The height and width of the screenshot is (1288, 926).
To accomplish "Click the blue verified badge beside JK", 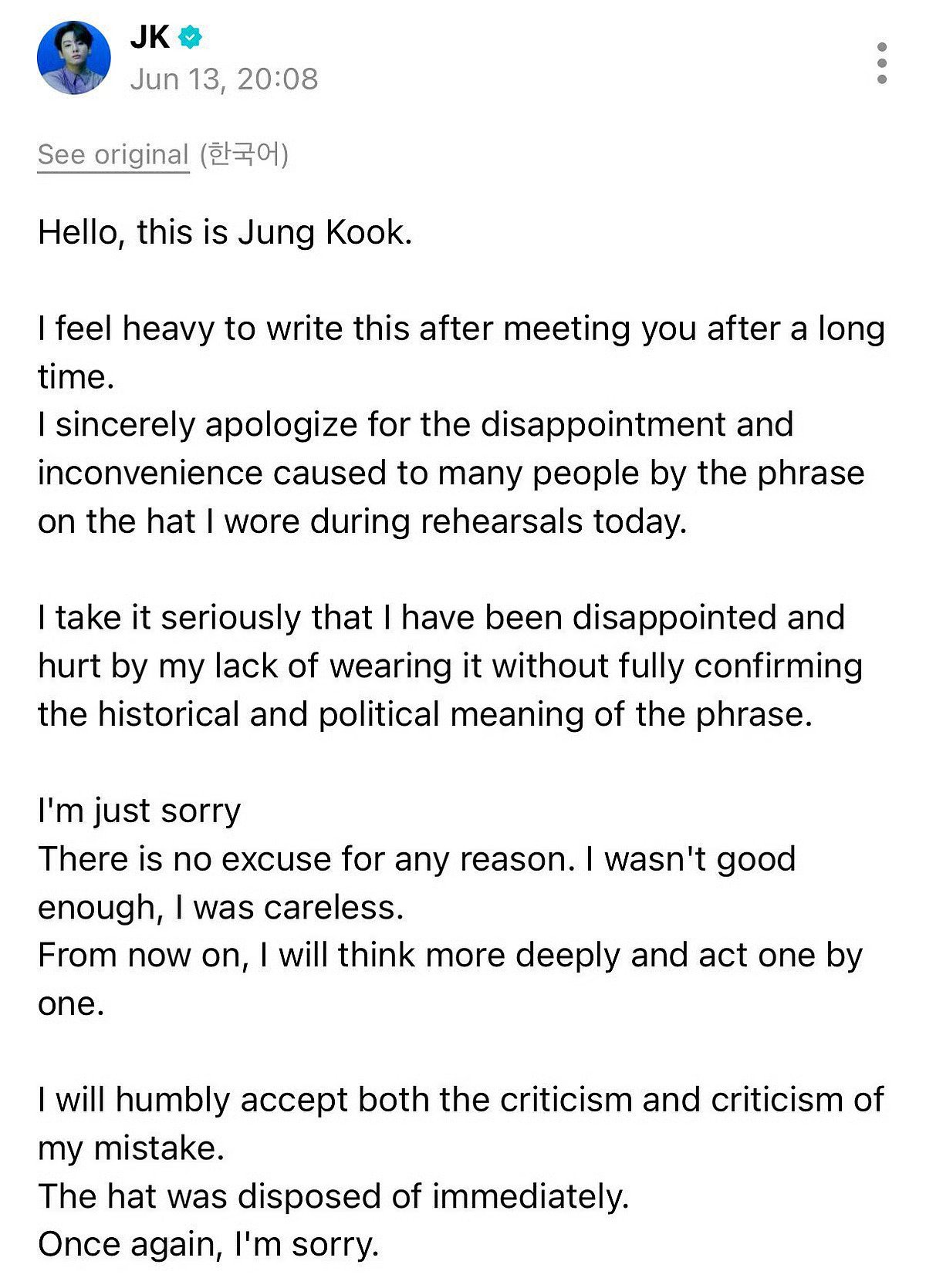I will pyautogui.click(x=190, y=37).
